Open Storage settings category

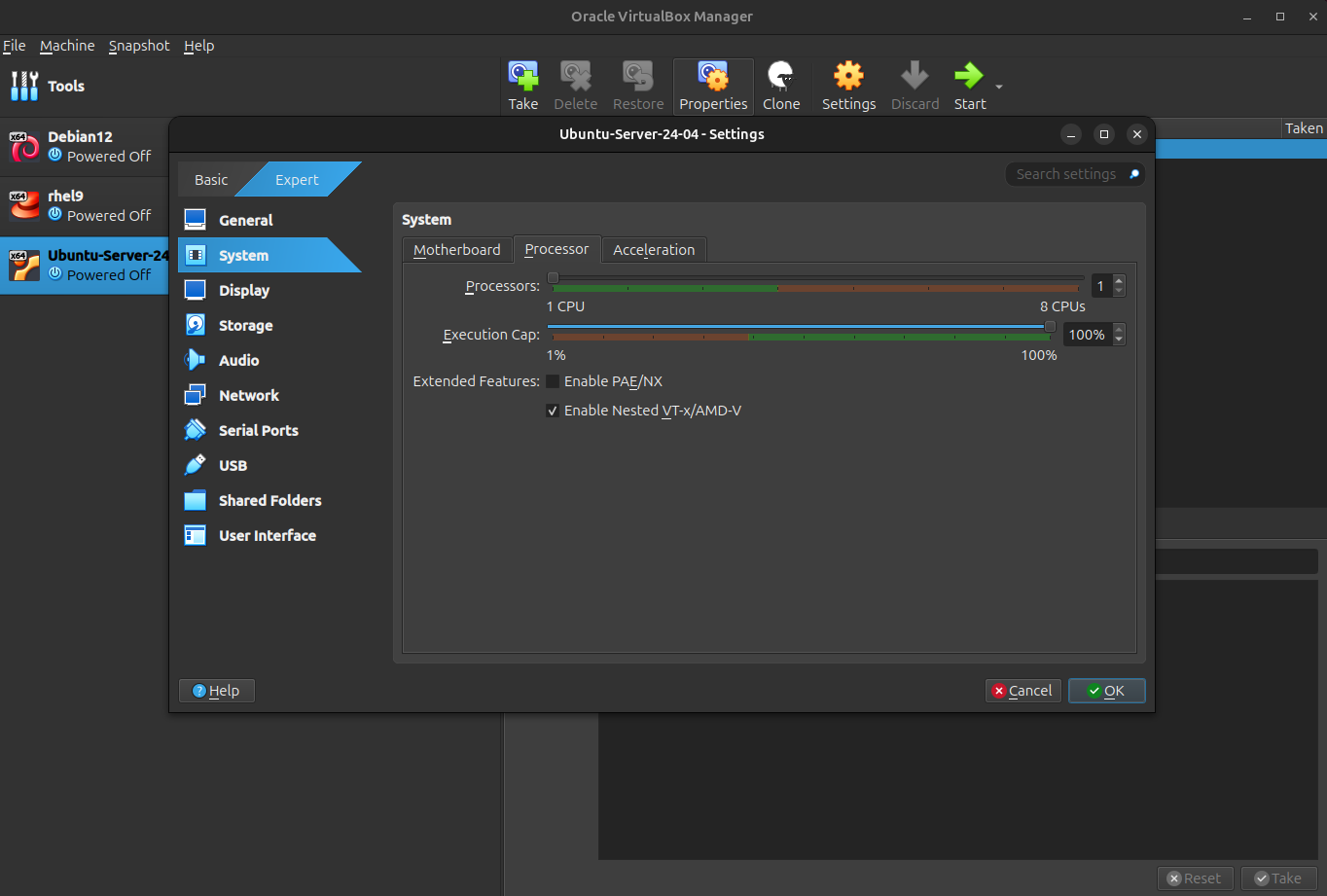click(x=269, y=325)
